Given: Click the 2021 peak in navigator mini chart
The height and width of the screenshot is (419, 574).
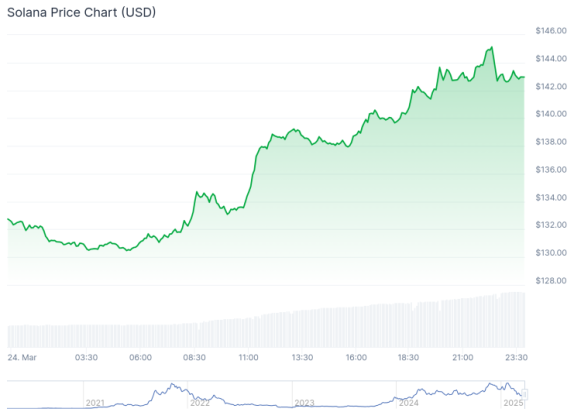Looking at the screenshot, I should [172, 384].
